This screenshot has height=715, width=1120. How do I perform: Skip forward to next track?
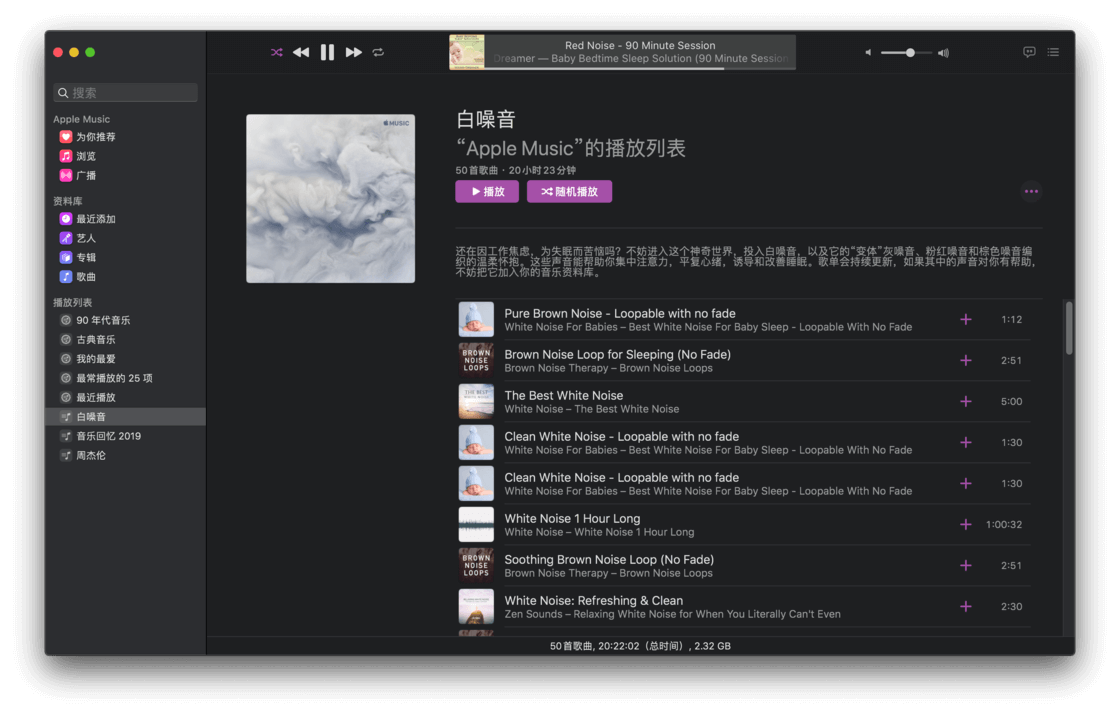(354, 52)
